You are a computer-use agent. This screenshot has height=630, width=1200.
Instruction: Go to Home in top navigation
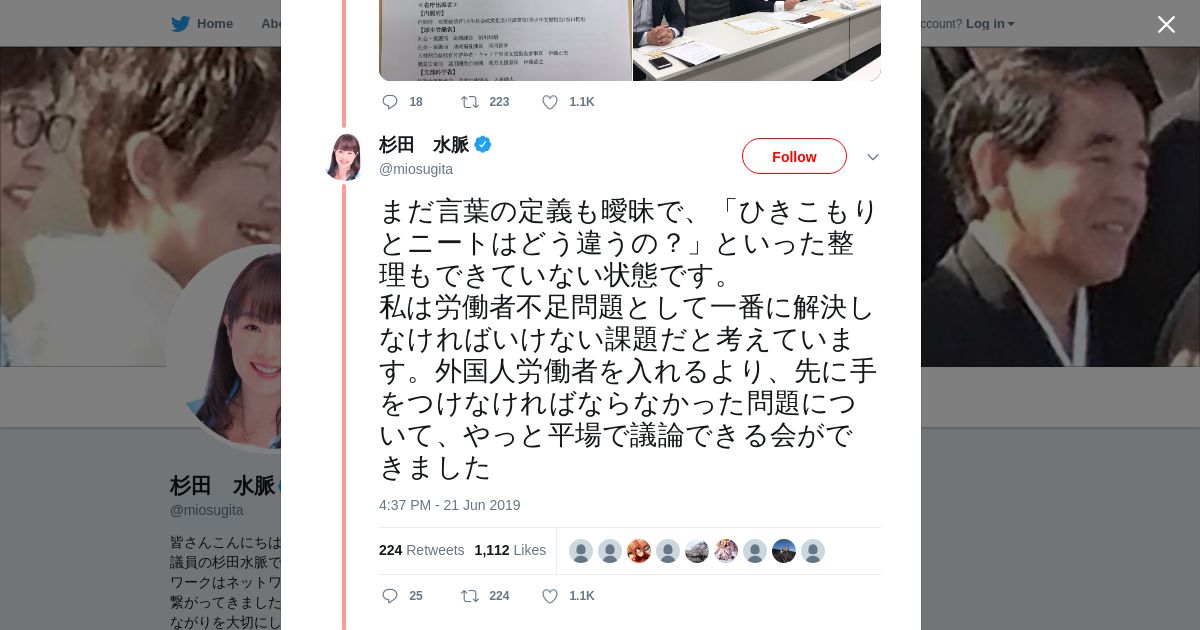(x=214, y=24)
